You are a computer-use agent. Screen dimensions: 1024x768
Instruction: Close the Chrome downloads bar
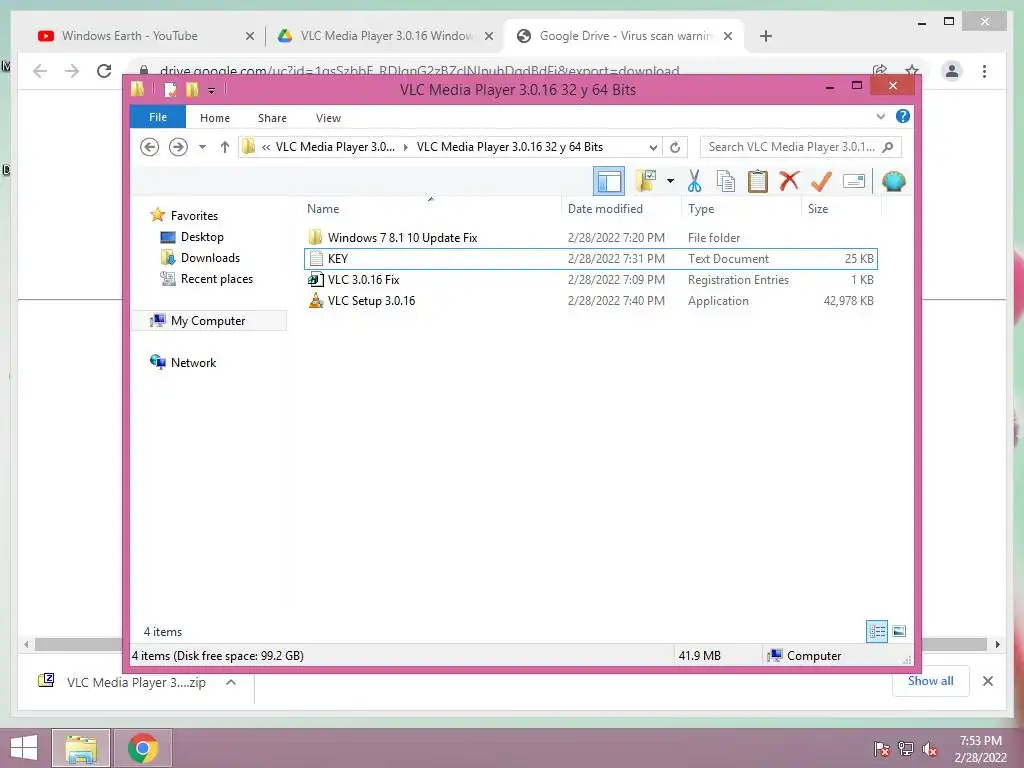[987, 681]
